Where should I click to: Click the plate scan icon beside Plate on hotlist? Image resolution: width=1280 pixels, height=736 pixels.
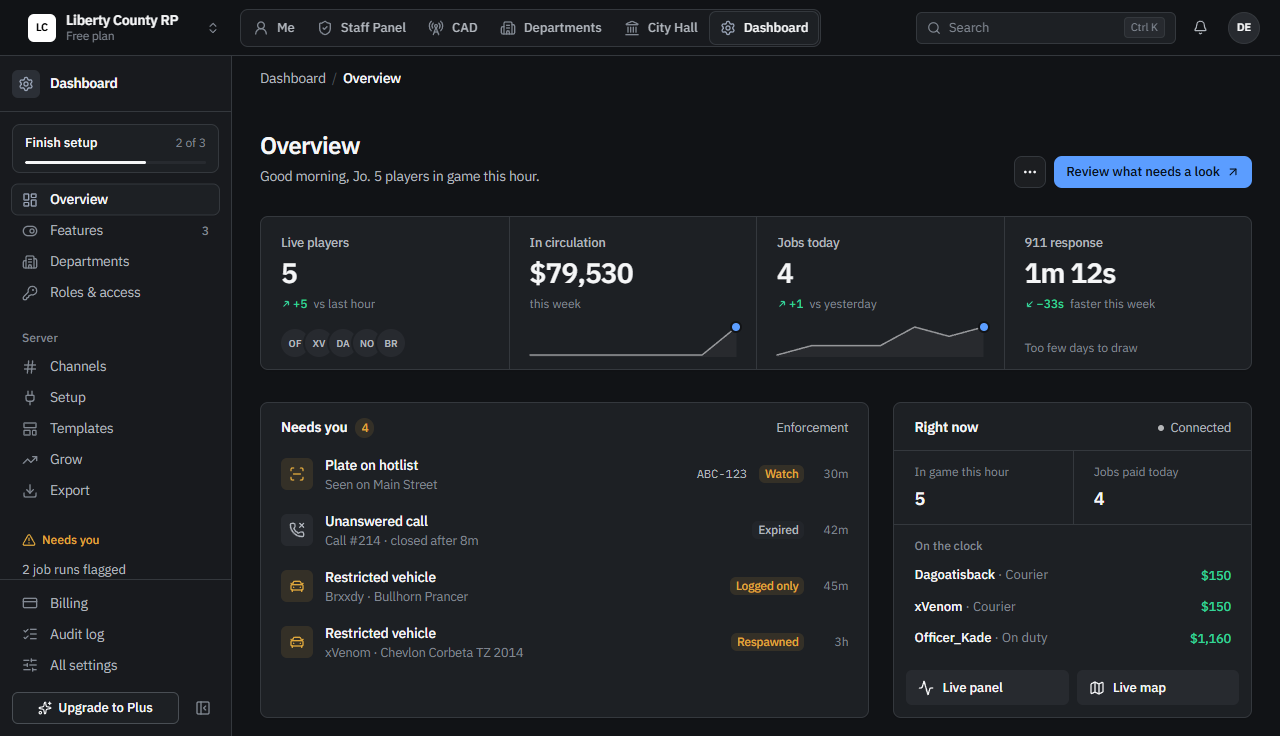pos(297,474)
